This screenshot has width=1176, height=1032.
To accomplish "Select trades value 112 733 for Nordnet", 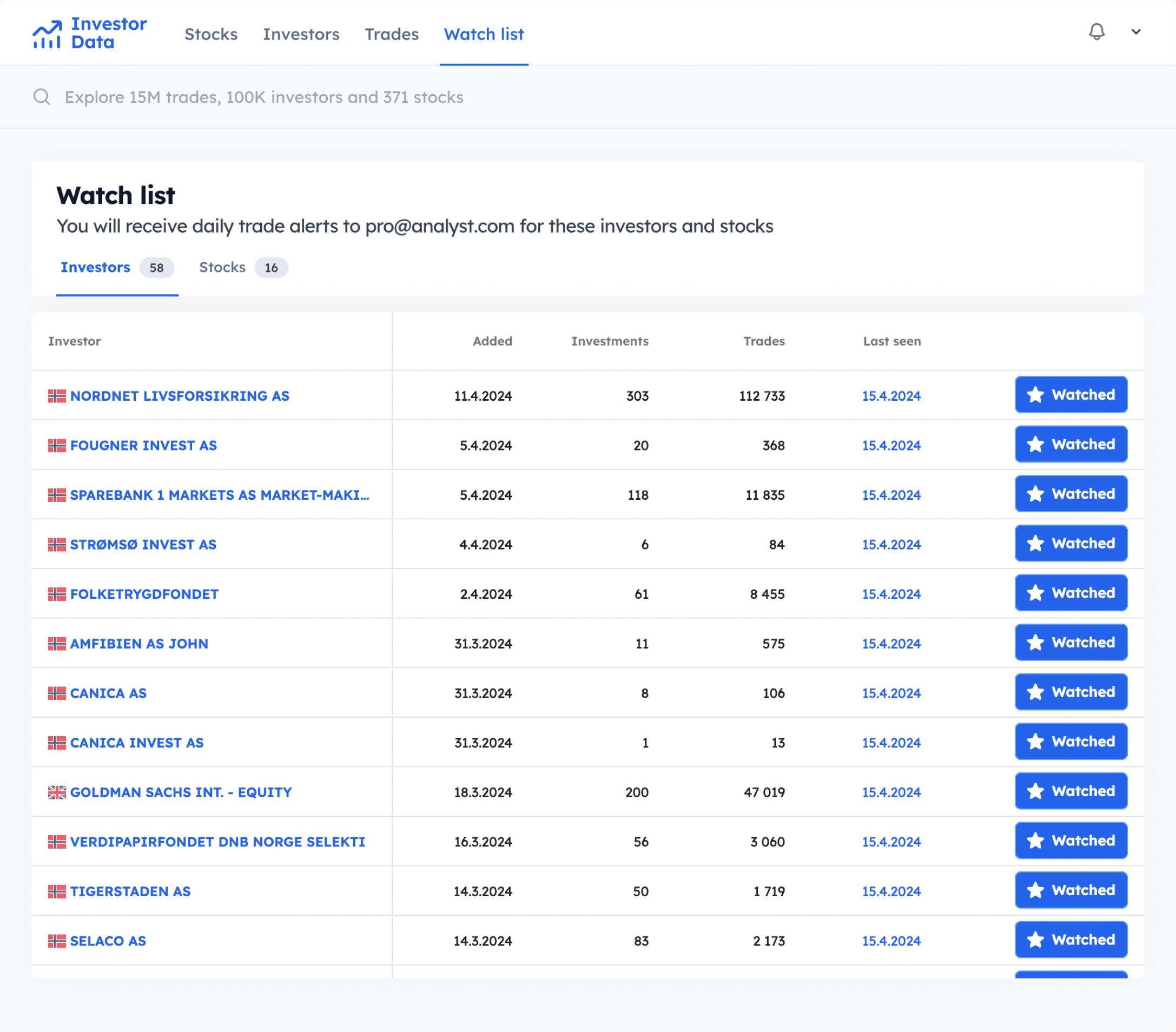I will coord(761,396).
